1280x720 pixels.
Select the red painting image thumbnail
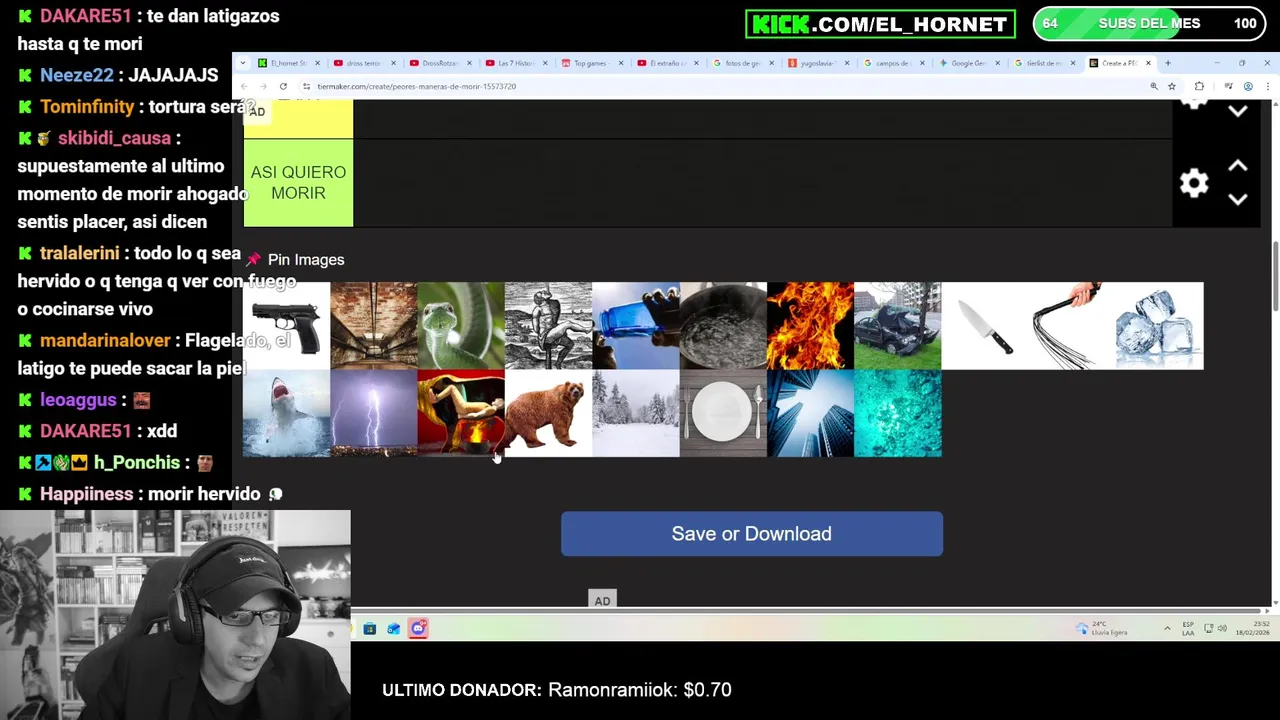pos(461,413)
